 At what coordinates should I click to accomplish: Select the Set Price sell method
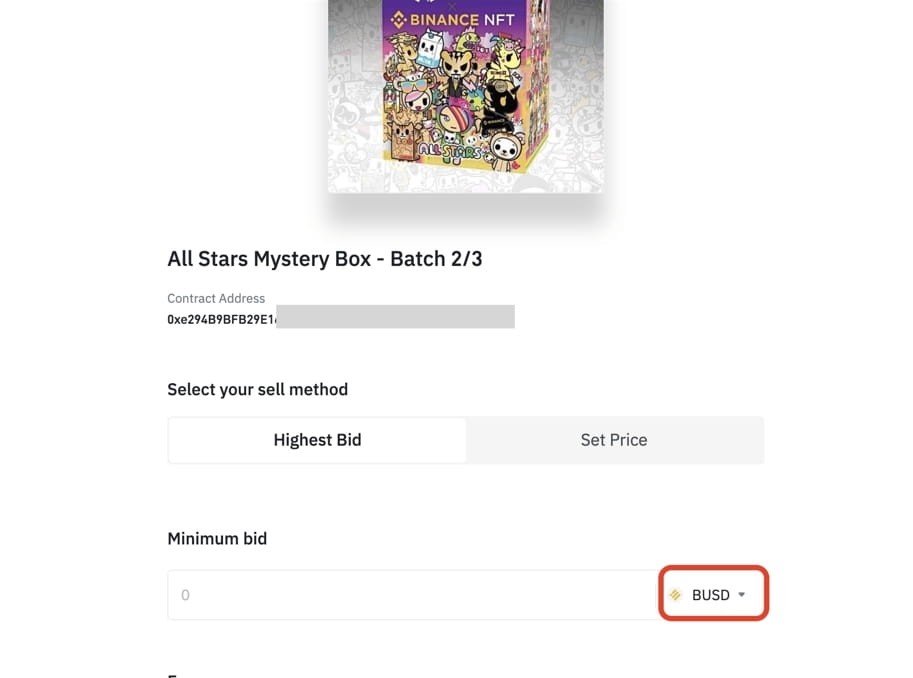point(614,440)
